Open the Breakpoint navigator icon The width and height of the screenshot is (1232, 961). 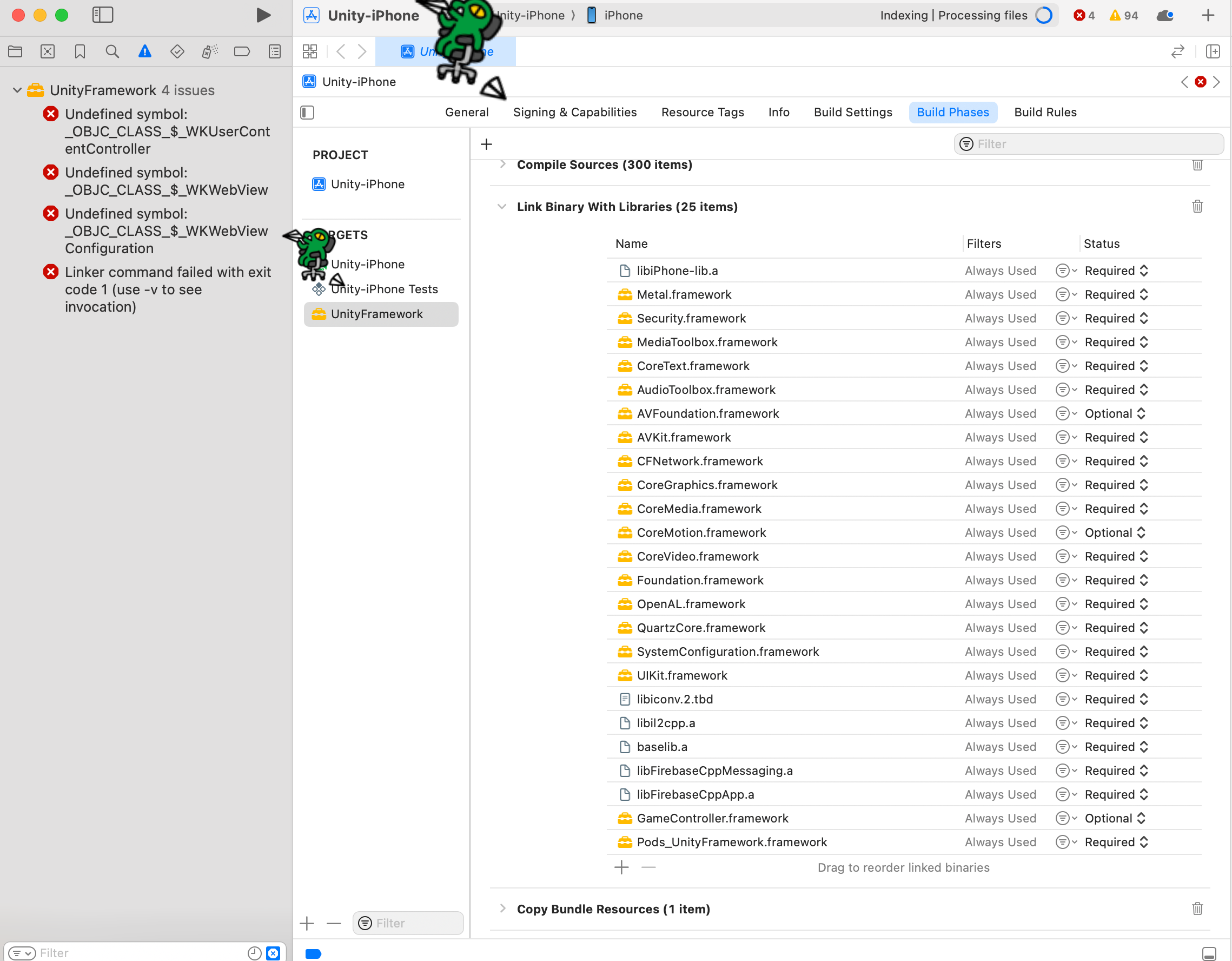pyautogui.click(x=241, y=52)
